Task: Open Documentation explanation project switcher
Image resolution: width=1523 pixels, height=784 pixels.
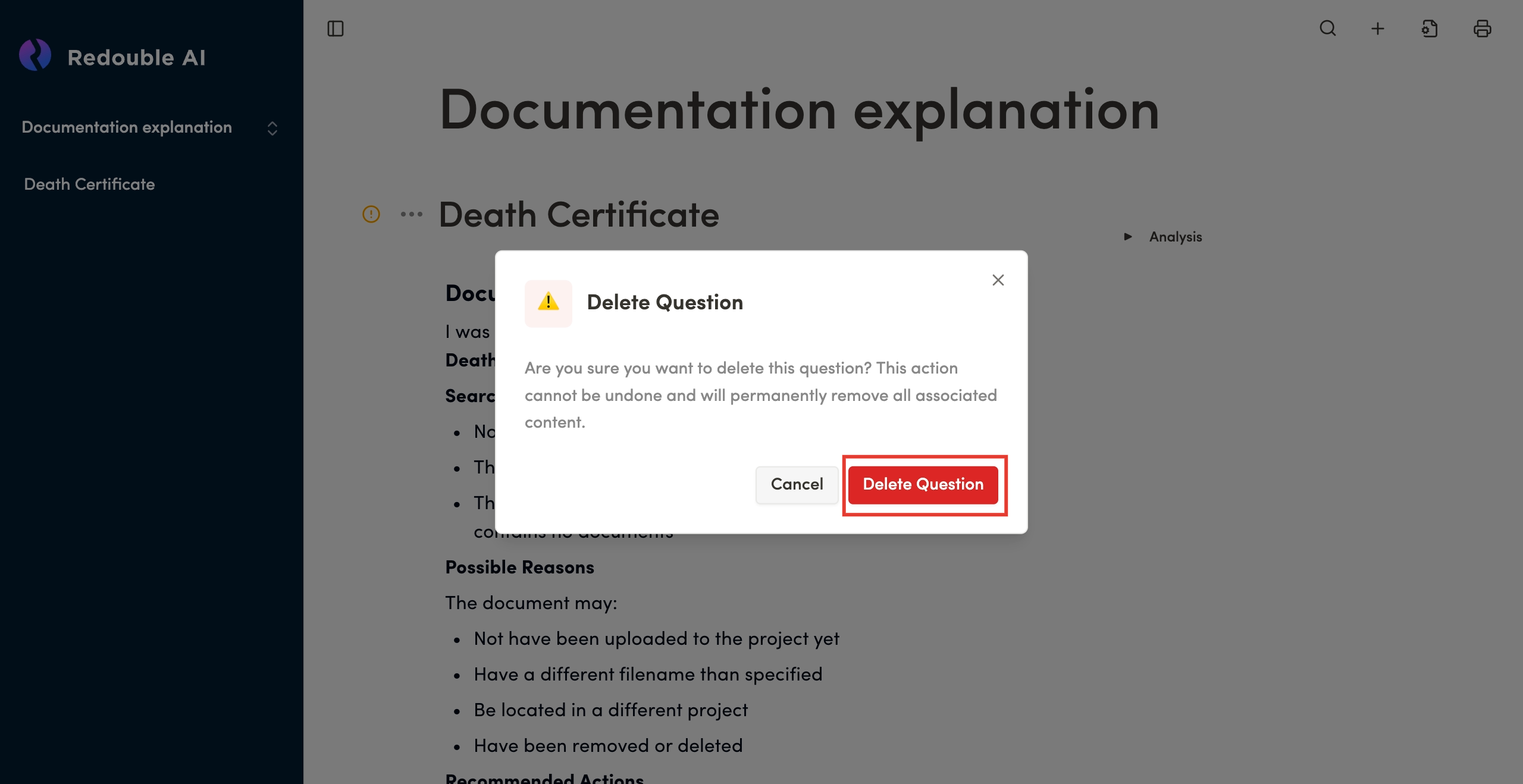Action: click(x=272, y=128)
